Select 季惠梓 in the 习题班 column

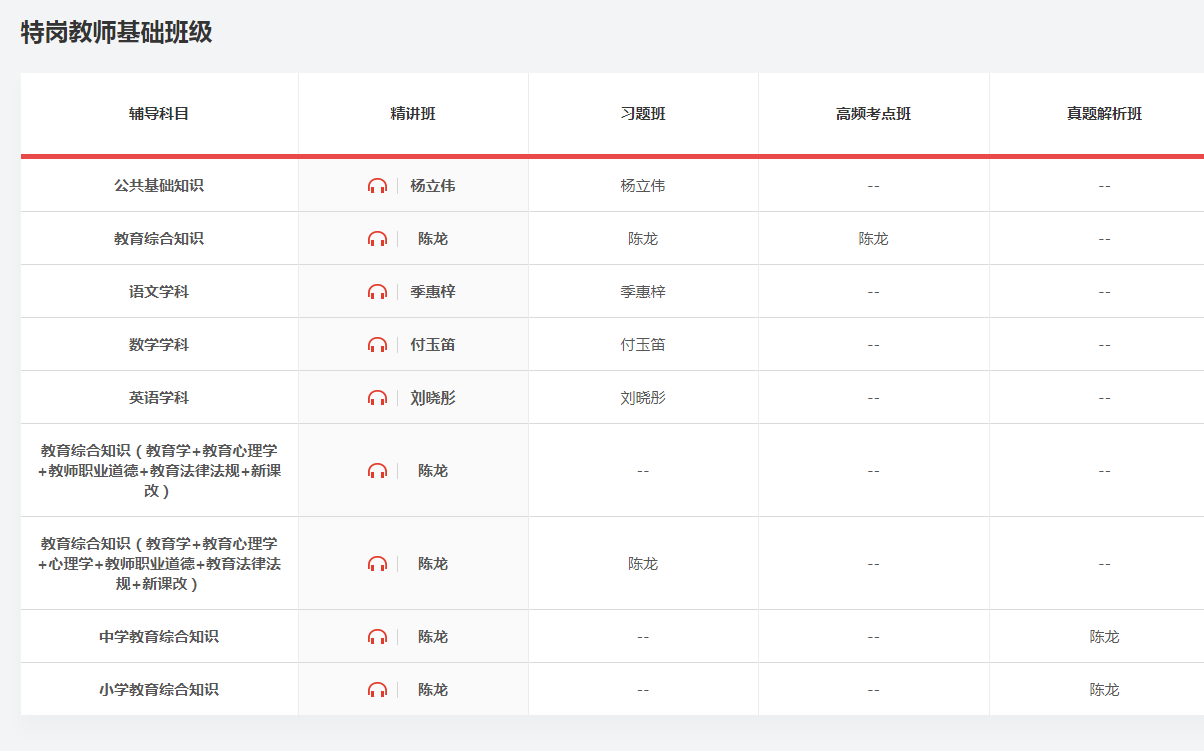643,292
